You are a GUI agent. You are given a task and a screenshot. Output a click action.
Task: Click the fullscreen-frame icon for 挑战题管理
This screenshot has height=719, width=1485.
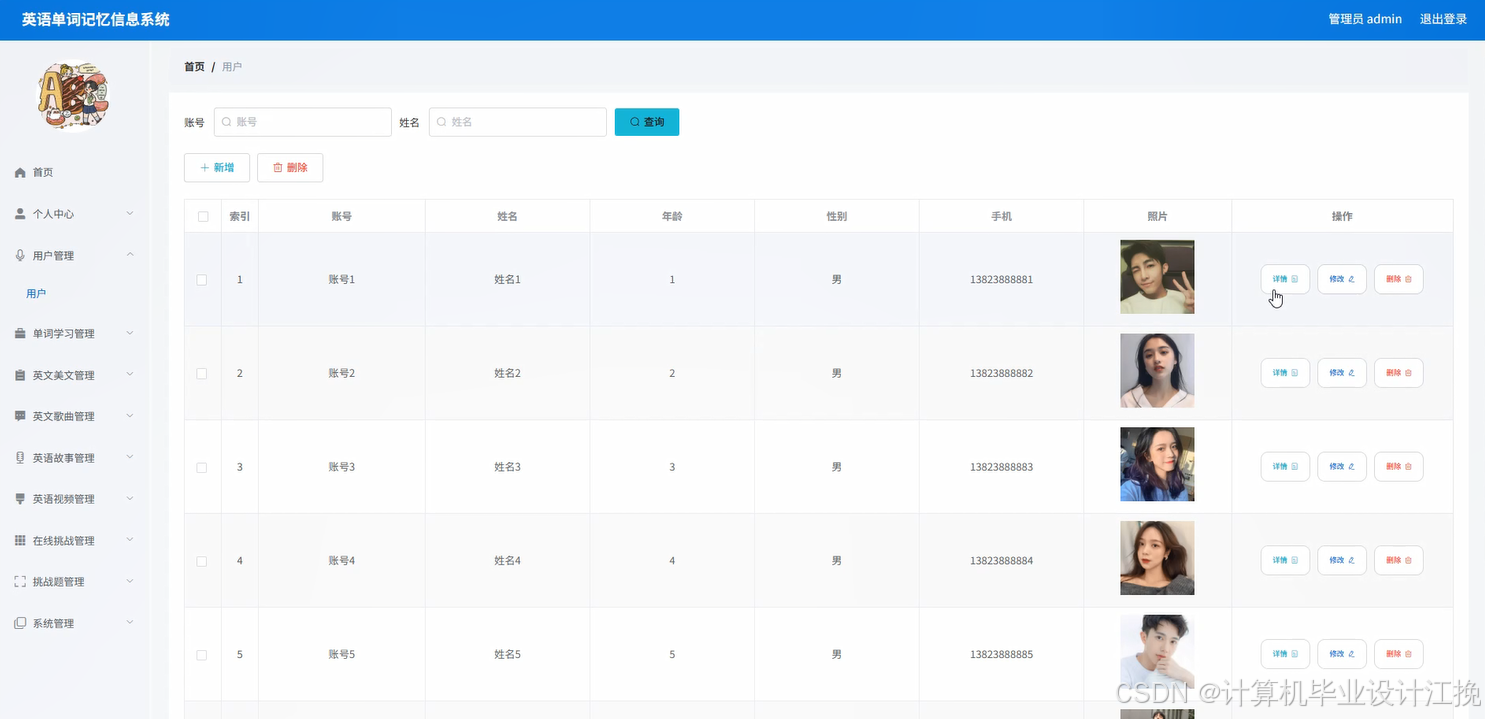20,582
